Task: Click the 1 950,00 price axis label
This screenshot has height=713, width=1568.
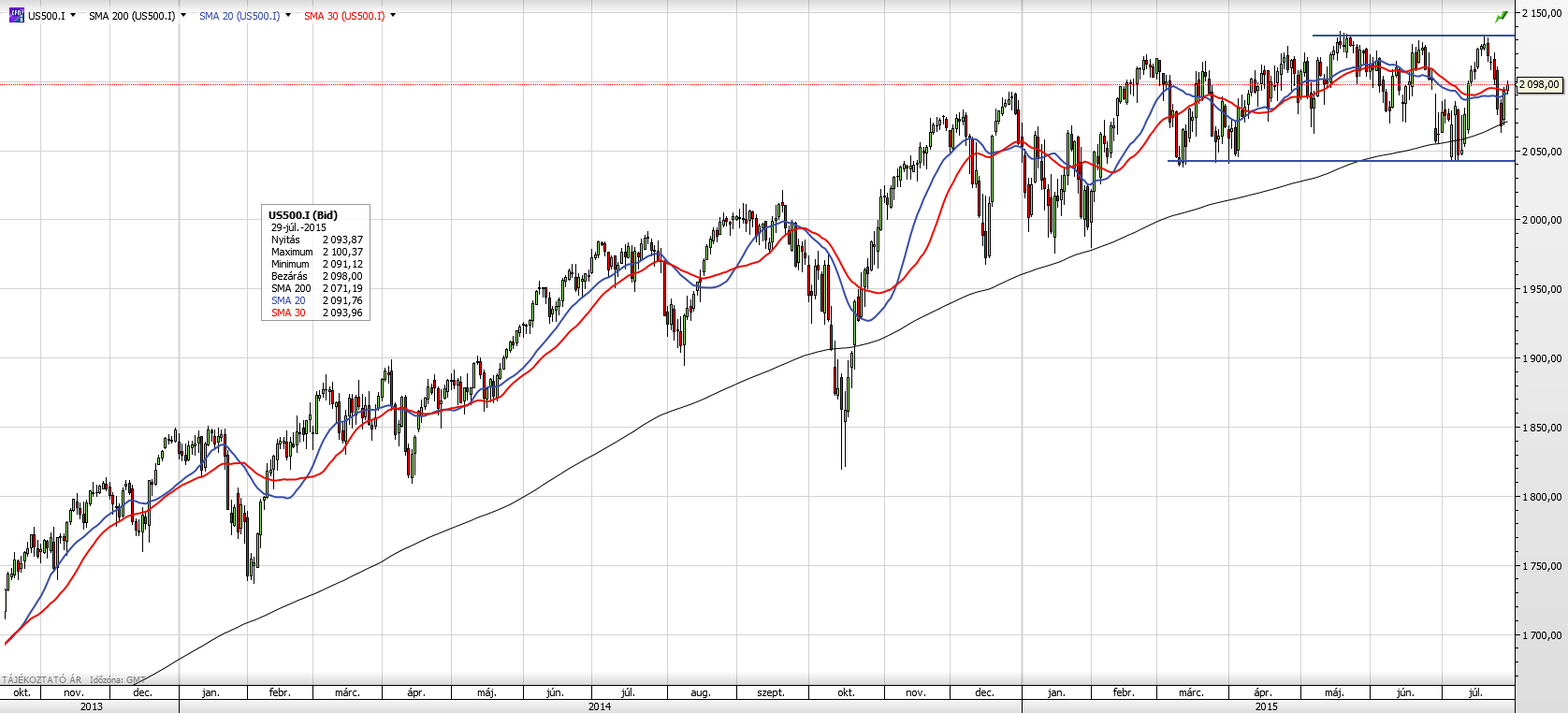Action: point(1542,289)
